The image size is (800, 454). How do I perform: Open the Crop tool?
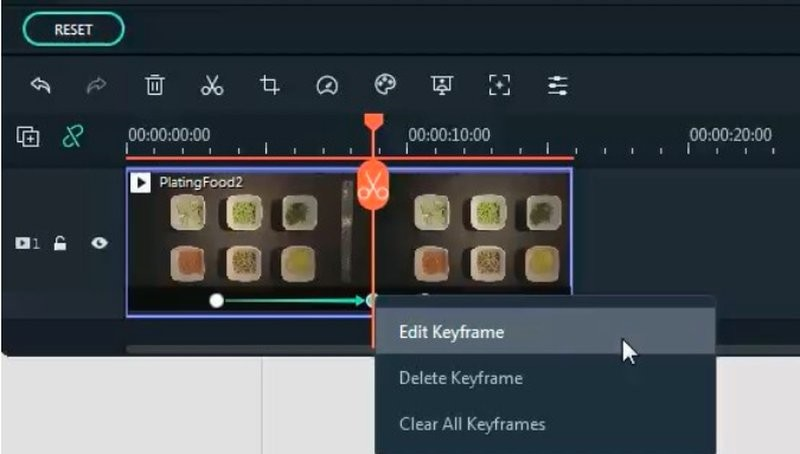point(269,85)
